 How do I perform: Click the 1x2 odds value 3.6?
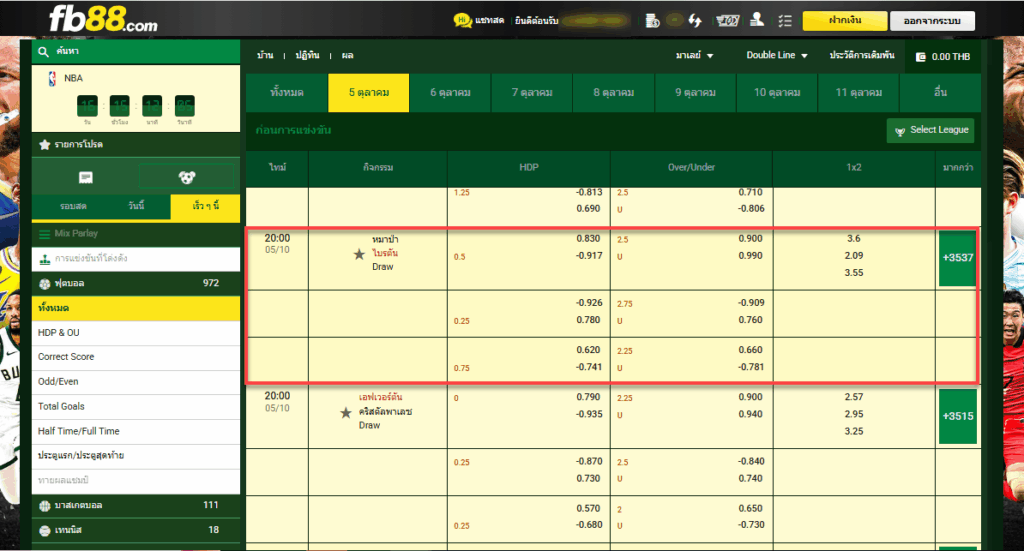[854, 239]
